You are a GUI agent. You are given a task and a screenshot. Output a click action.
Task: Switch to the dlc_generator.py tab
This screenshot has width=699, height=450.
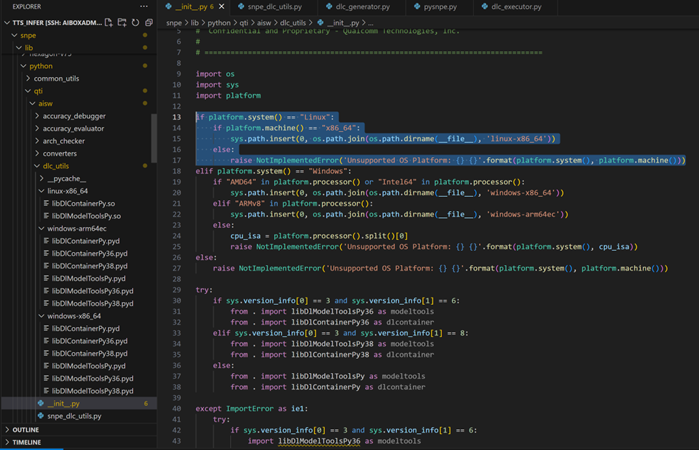[x=362, y=7]
